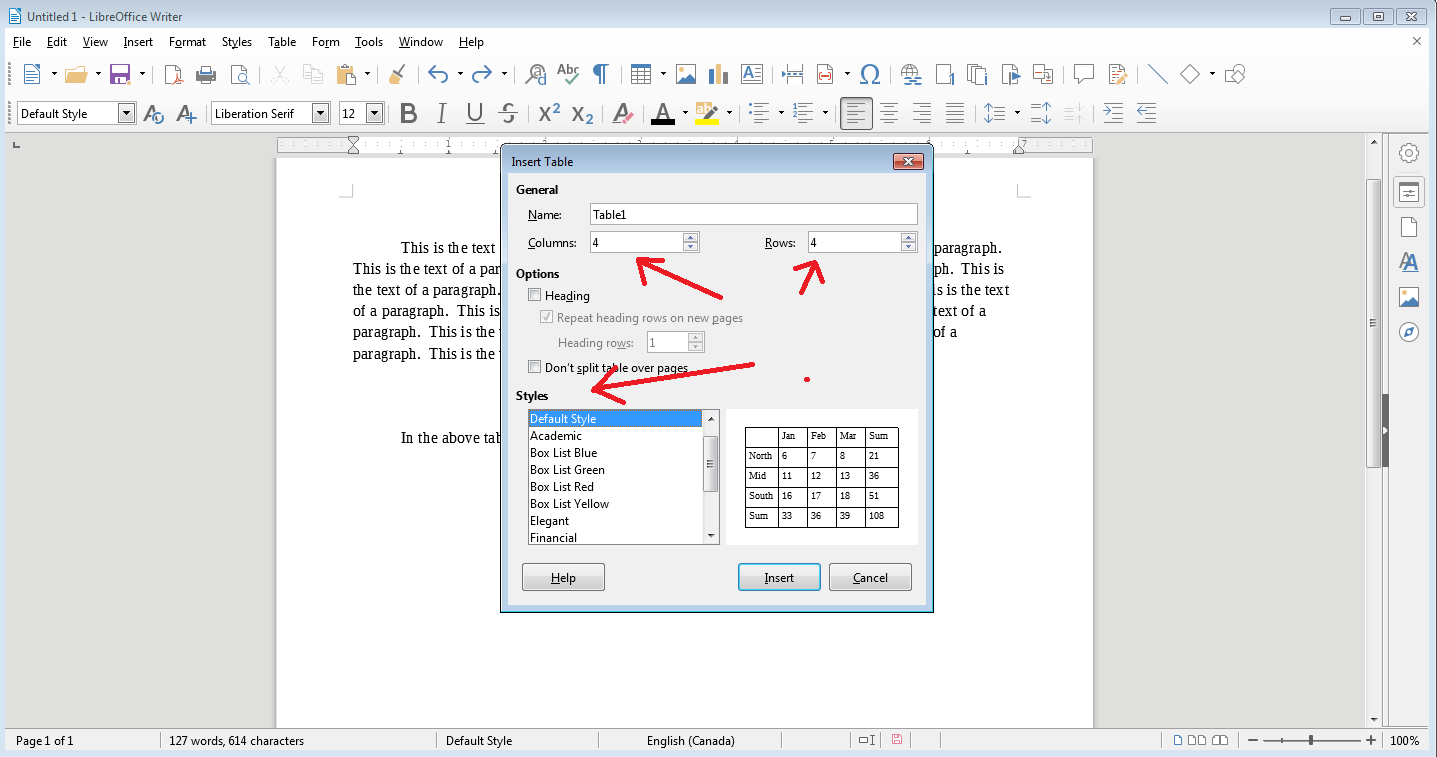Toggle Repeat heading rows on new pages

[547, 317]
